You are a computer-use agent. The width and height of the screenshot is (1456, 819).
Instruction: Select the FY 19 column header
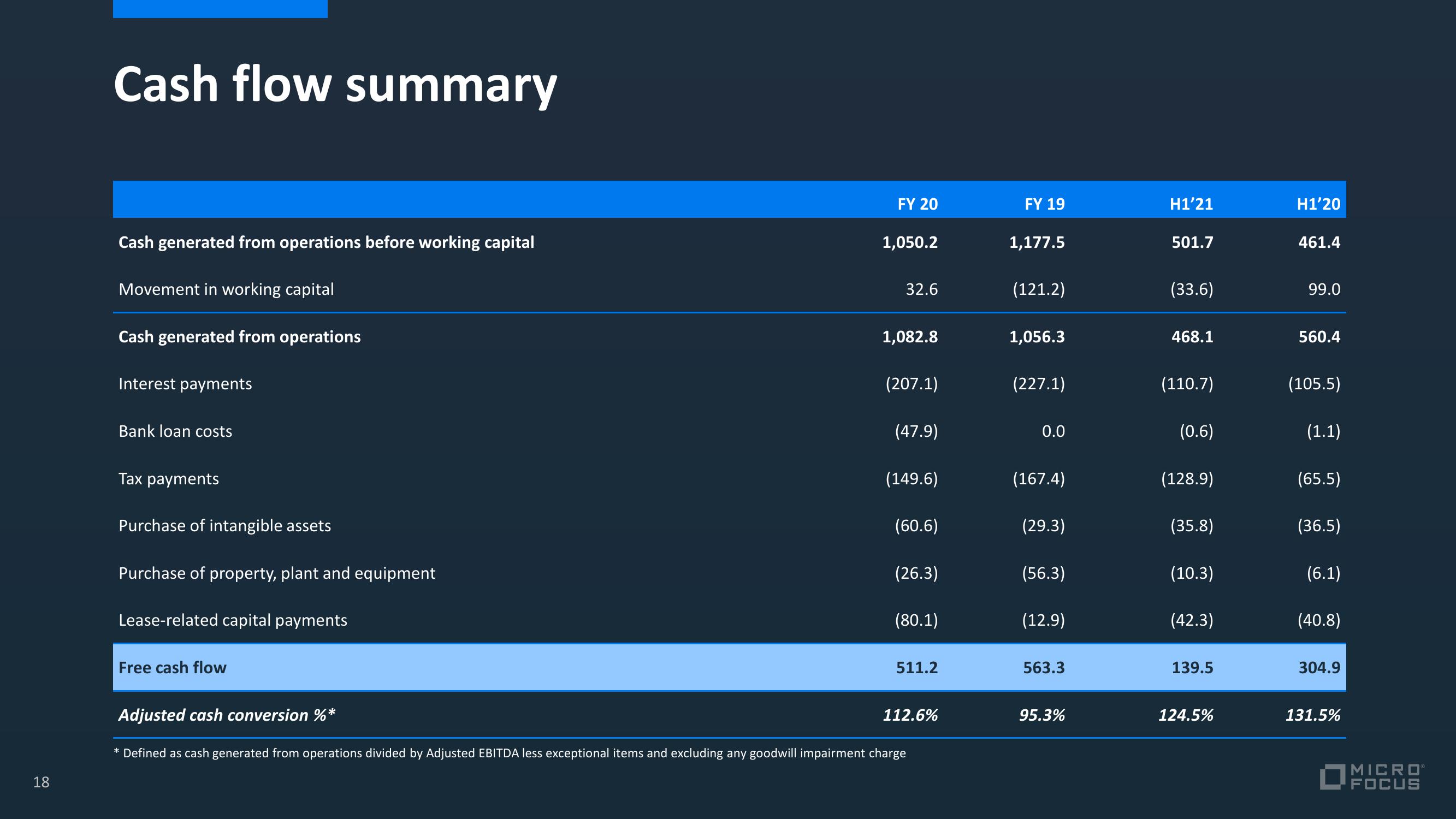pyautogui.click(x=1045, y=204)
